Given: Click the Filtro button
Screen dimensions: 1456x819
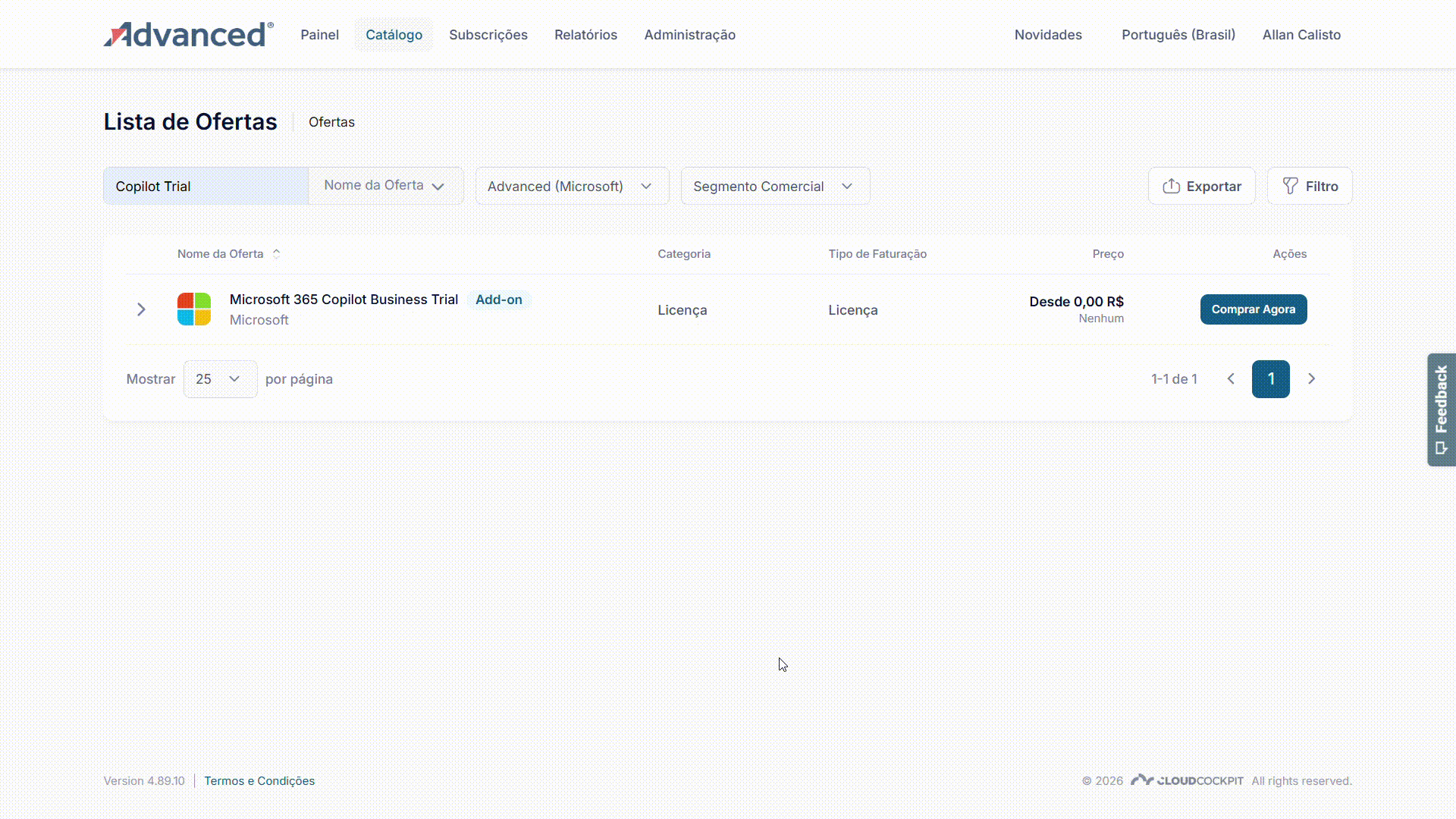Looking at the screenshot, I should [x=1310, y=186].
